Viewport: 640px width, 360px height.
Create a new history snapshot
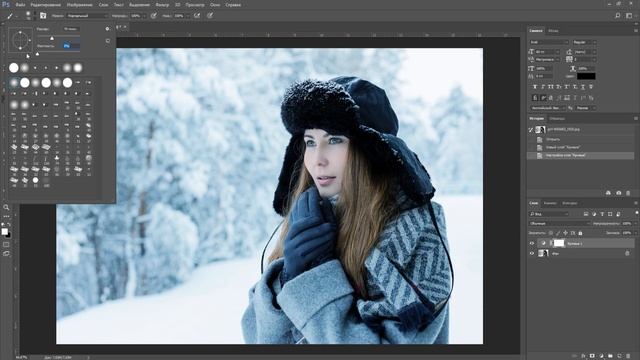(618, 193)
